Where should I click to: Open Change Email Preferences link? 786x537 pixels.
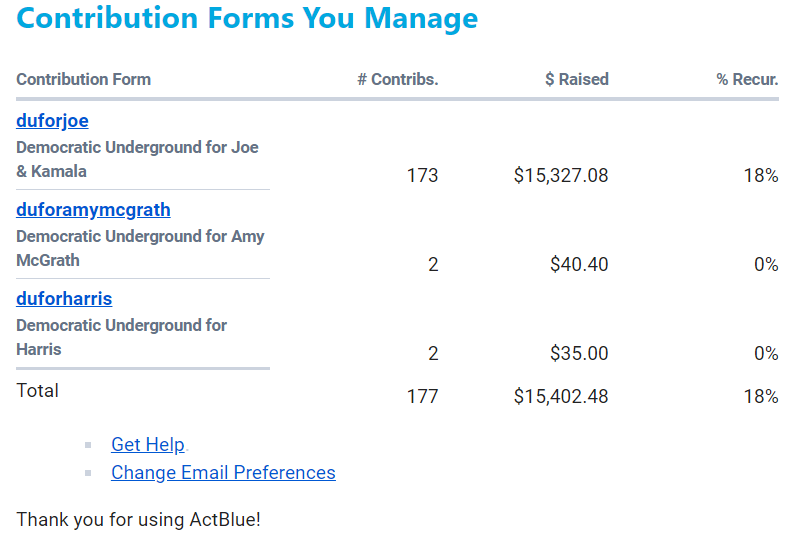click(223, 473)
